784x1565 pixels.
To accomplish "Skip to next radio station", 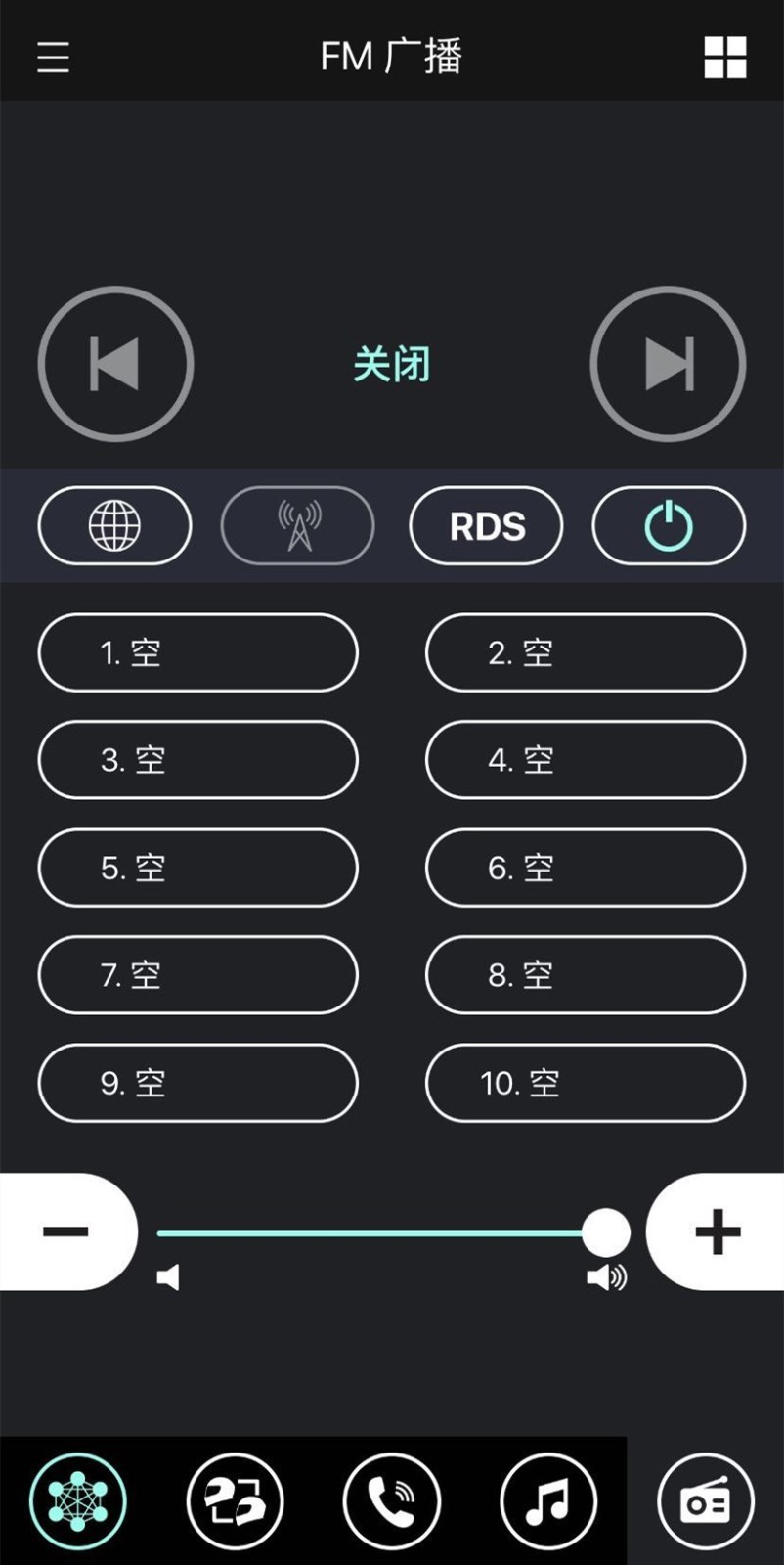I will (x=668, y=364).
